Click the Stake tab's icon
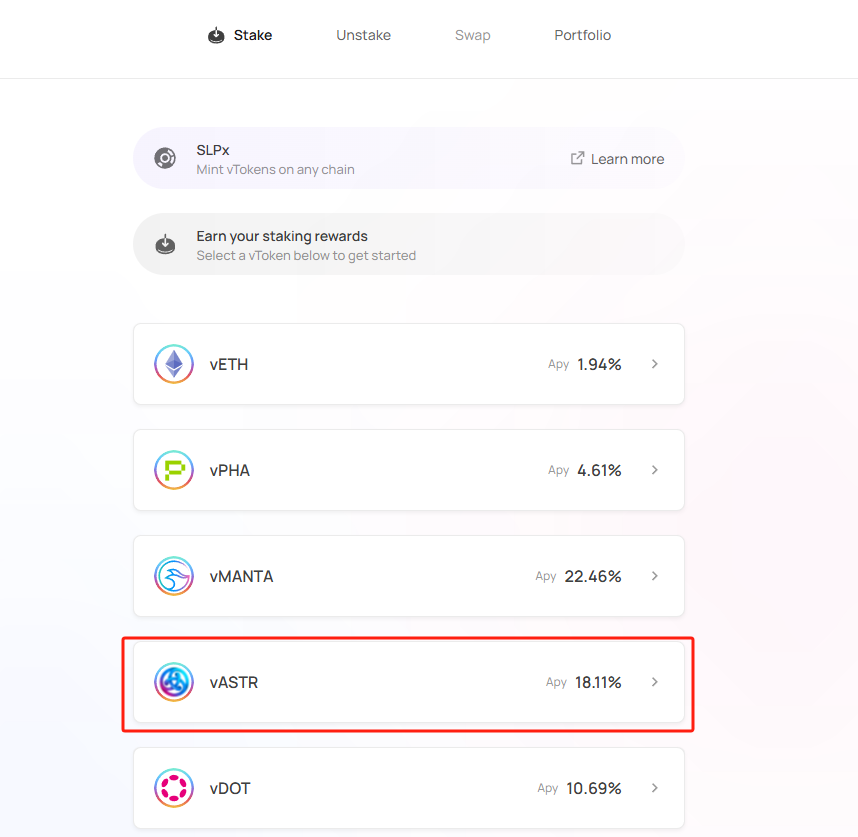858x837 pixels. pyautogui.click(x=216, y=35)
